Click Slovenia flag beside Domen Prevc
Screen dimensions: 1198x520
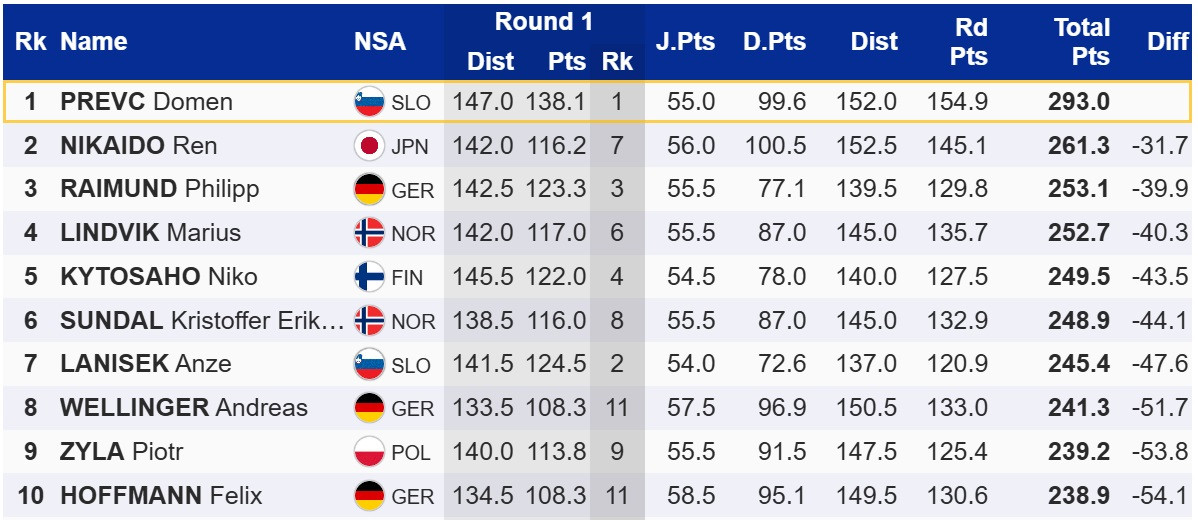click(x=369, y=102)
